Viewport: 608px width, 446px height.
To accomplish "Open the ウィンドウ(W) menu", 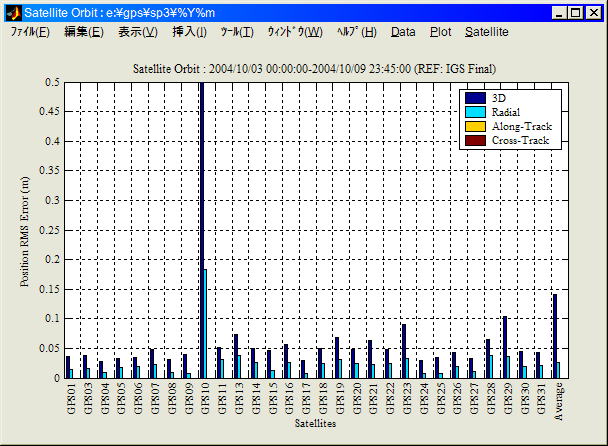I will click(294, 32).
